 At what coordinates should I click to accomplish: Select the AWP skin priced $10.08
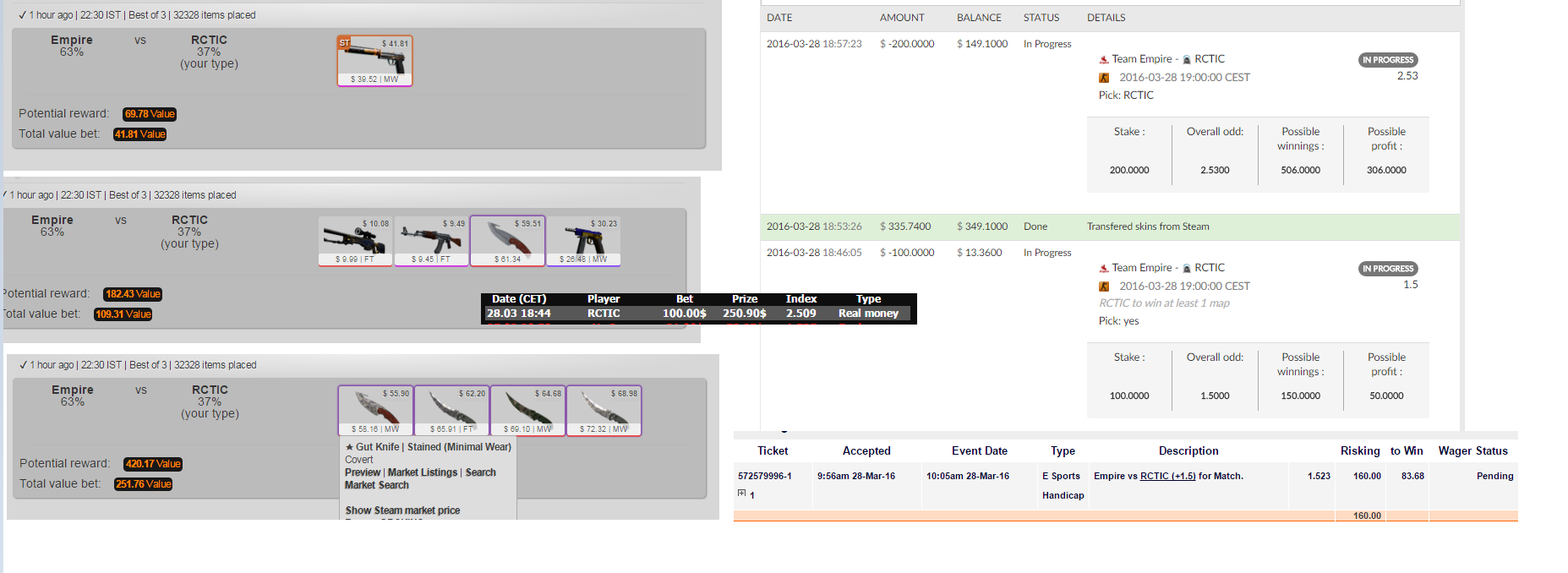tap(356, 241)
